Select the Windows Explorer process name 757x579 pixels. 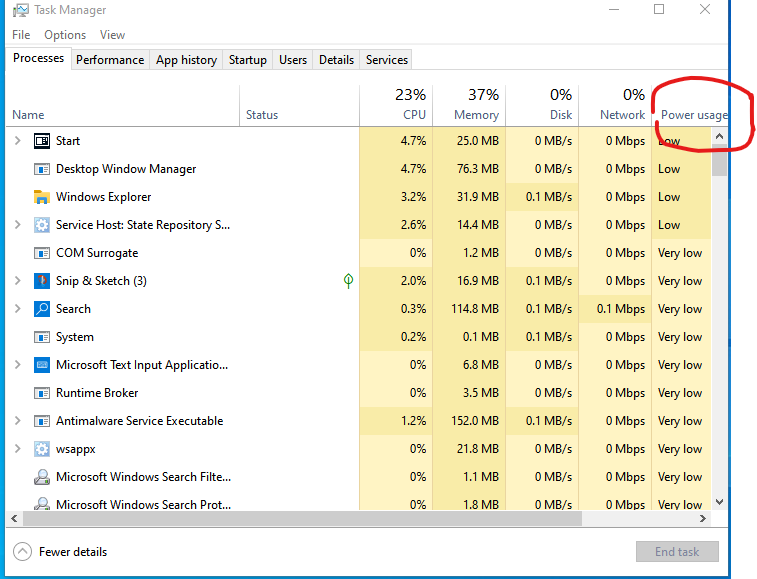coord(103,197)
